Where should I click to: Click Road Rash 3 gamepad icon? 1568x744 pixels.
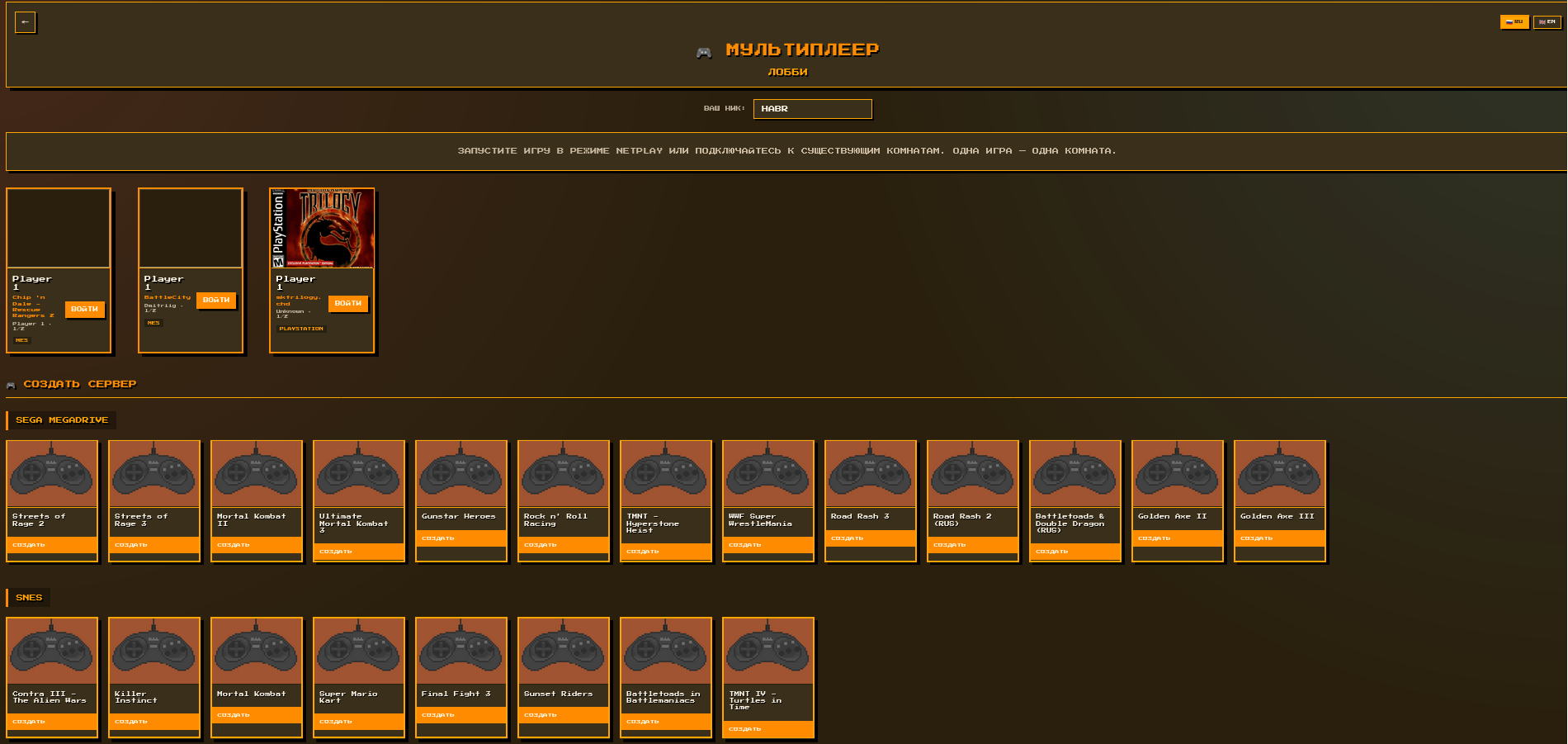(871, 474)
